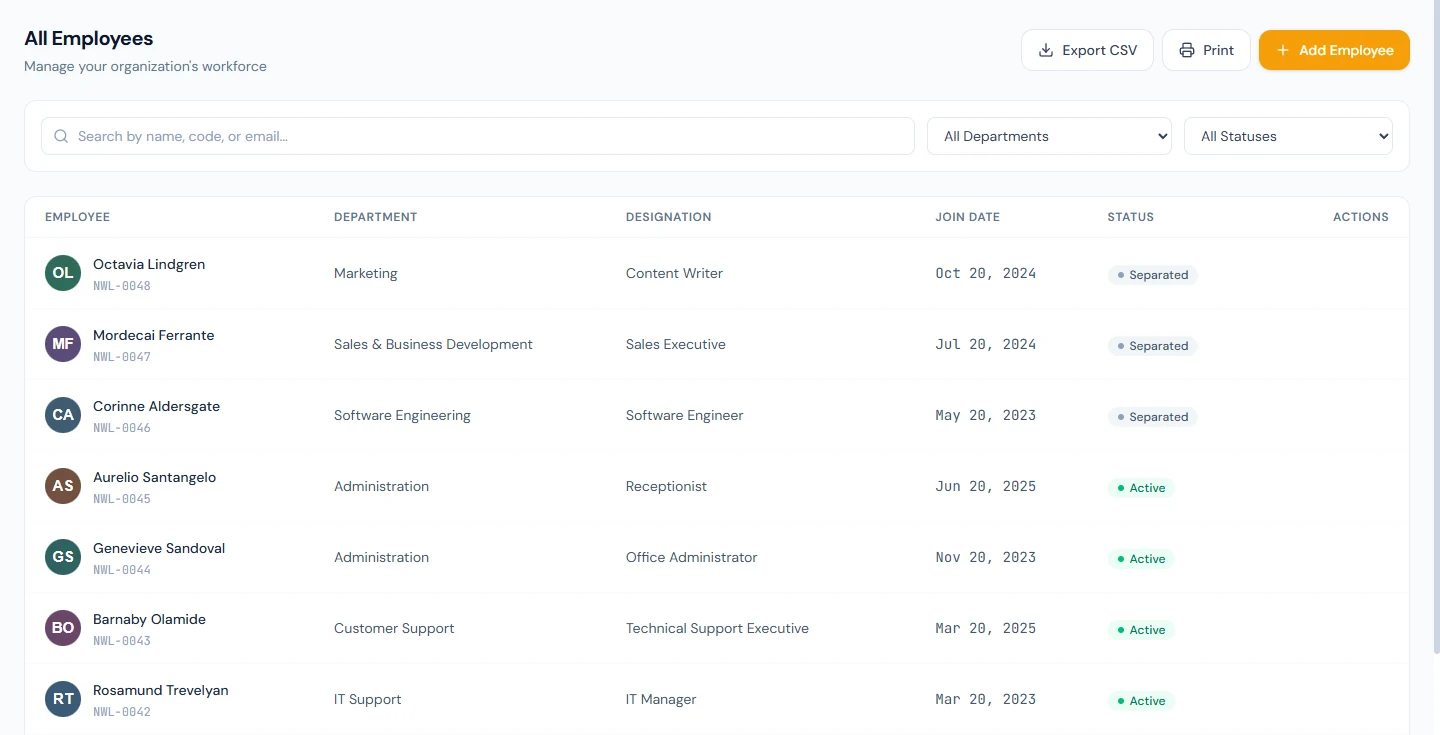Click the AS avatar for Aurelio Santangelo

[x=63, y=486]
